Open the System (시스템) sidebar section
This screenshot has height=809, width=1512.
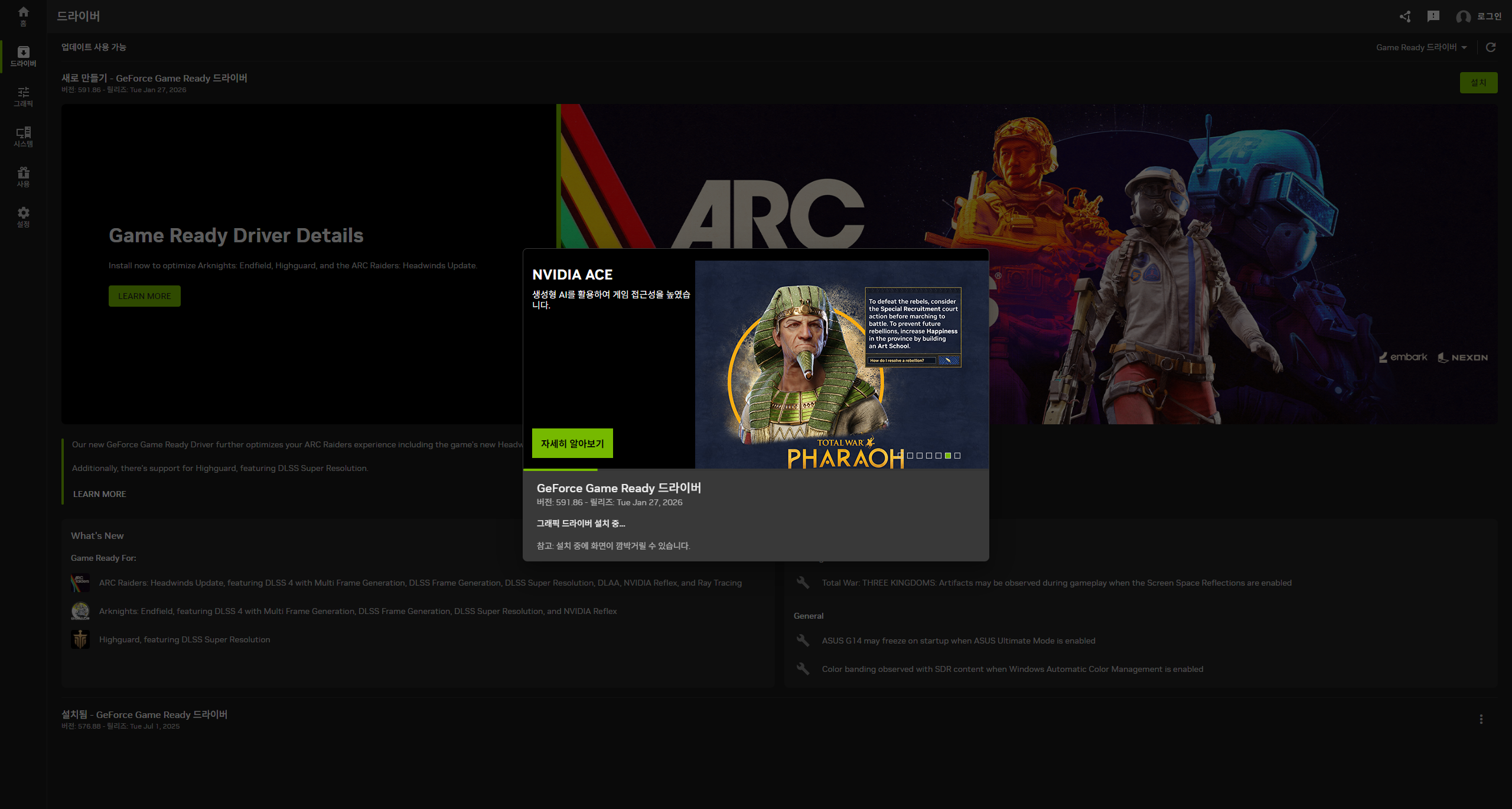pyautogui.click(x=23, y=137)
